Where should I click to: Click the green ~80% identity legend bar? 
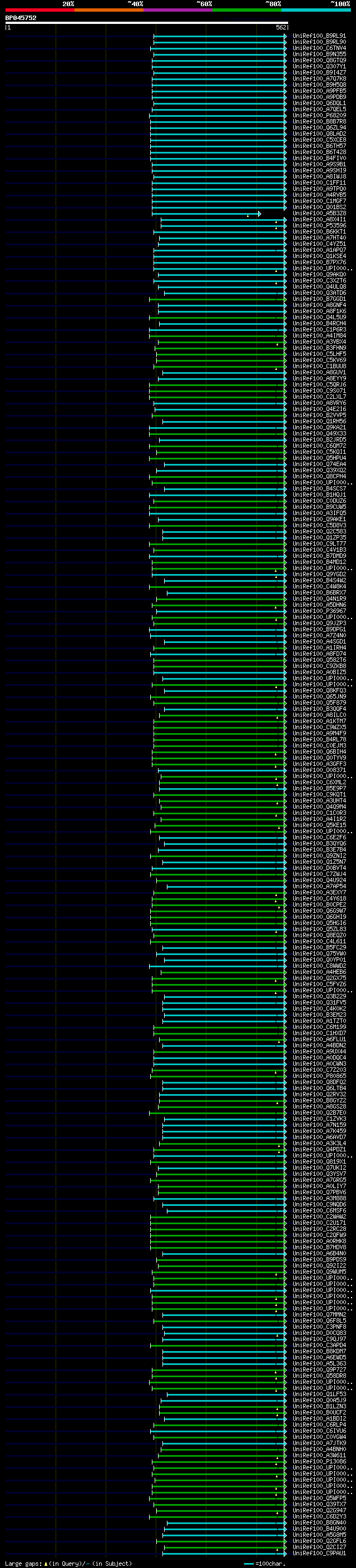pyautogui.click(x=247, y=10)
